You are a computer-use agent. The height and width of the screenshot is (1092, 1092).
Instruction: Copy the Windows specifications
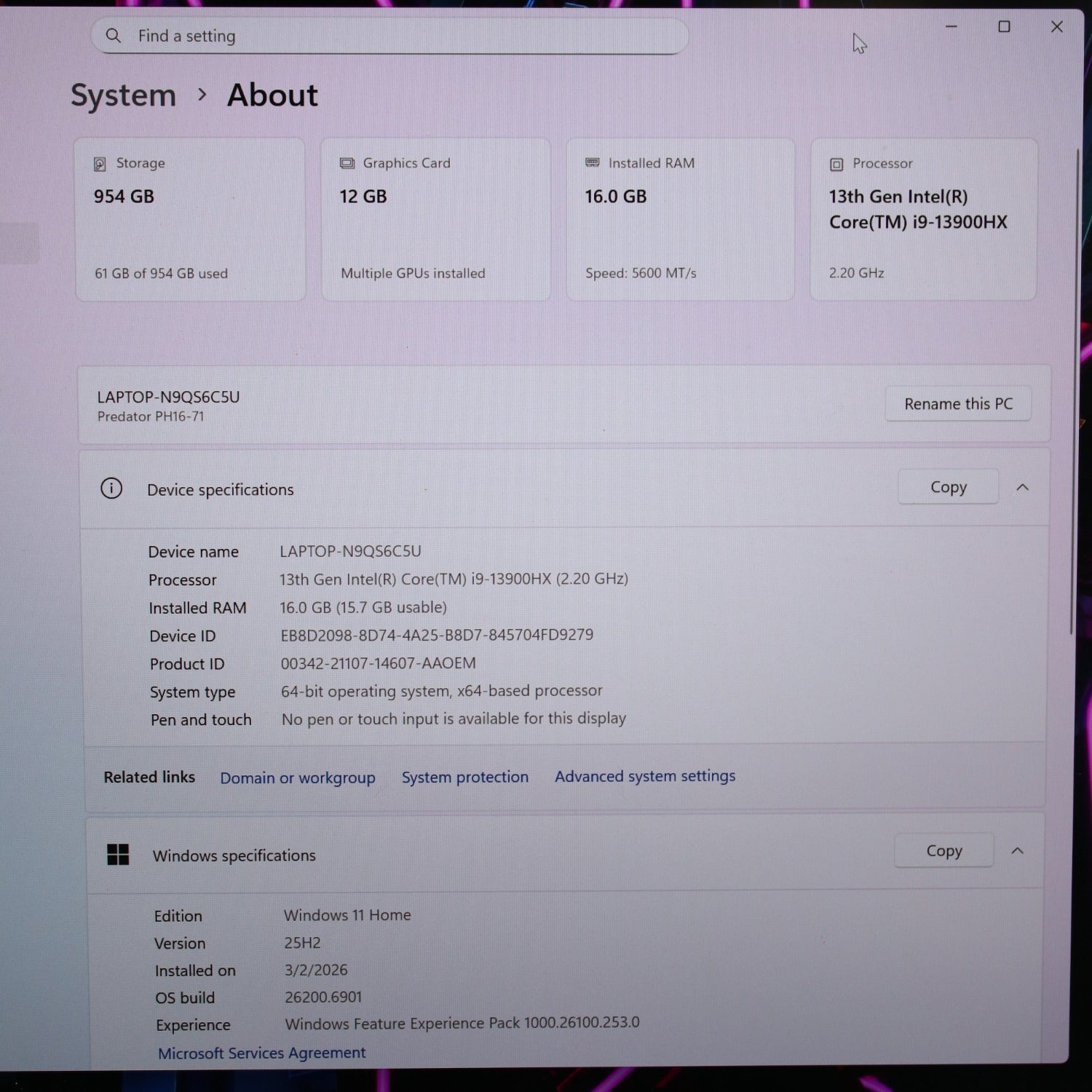pyautogui.click(x=943, y=850)
